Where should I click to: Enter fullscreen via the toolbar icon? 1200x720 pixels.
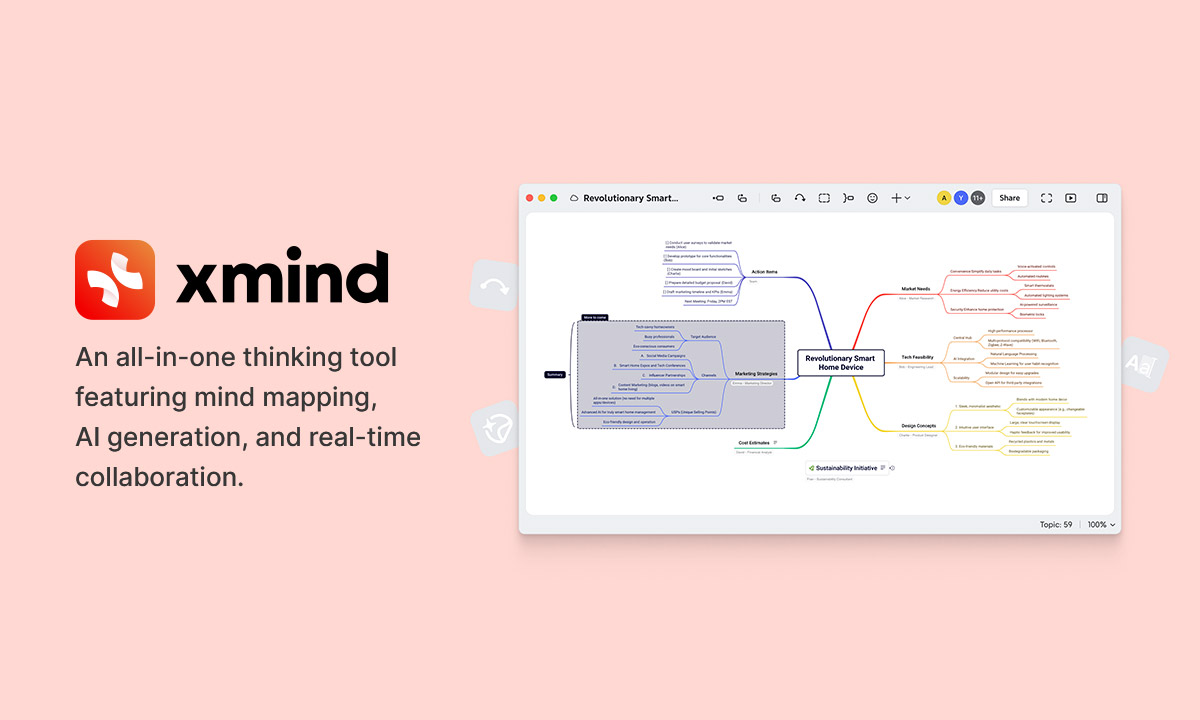(1046, 198)
